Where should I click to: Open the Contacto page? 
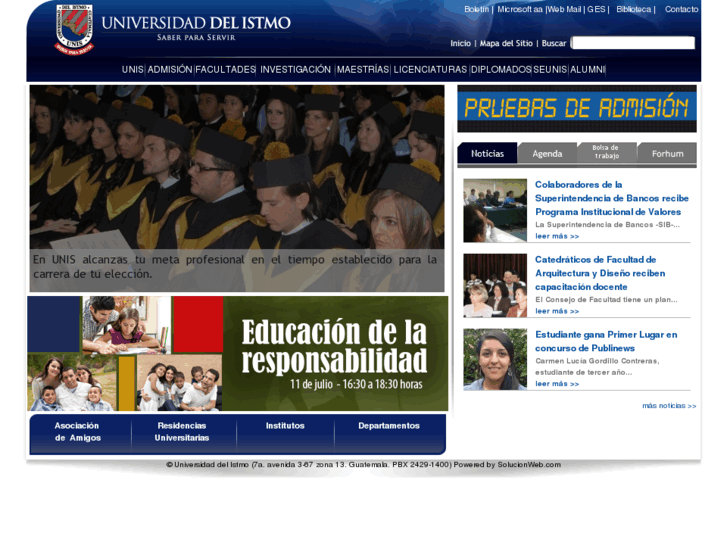pyautogui.click(x=681, y=9)
